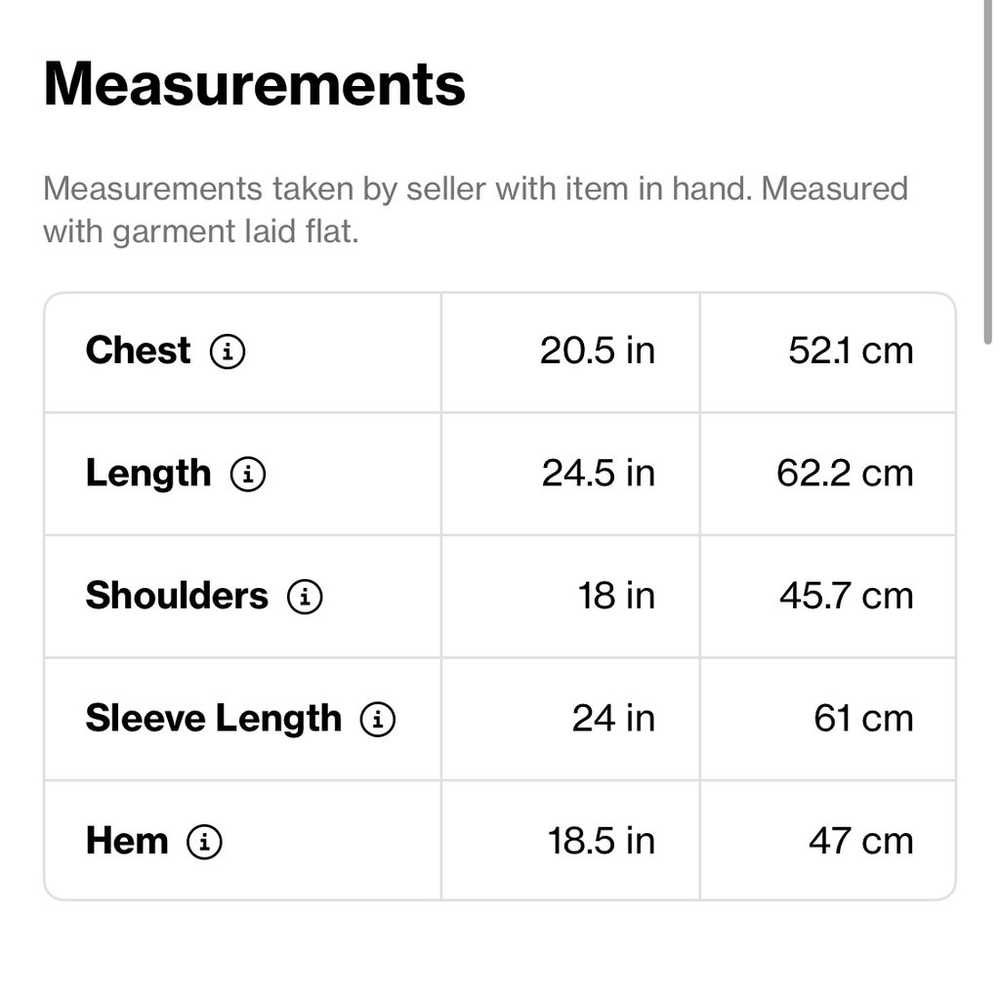Open info icon next to Chest
Screen dimensions: 1000x1000
(228, 351)
